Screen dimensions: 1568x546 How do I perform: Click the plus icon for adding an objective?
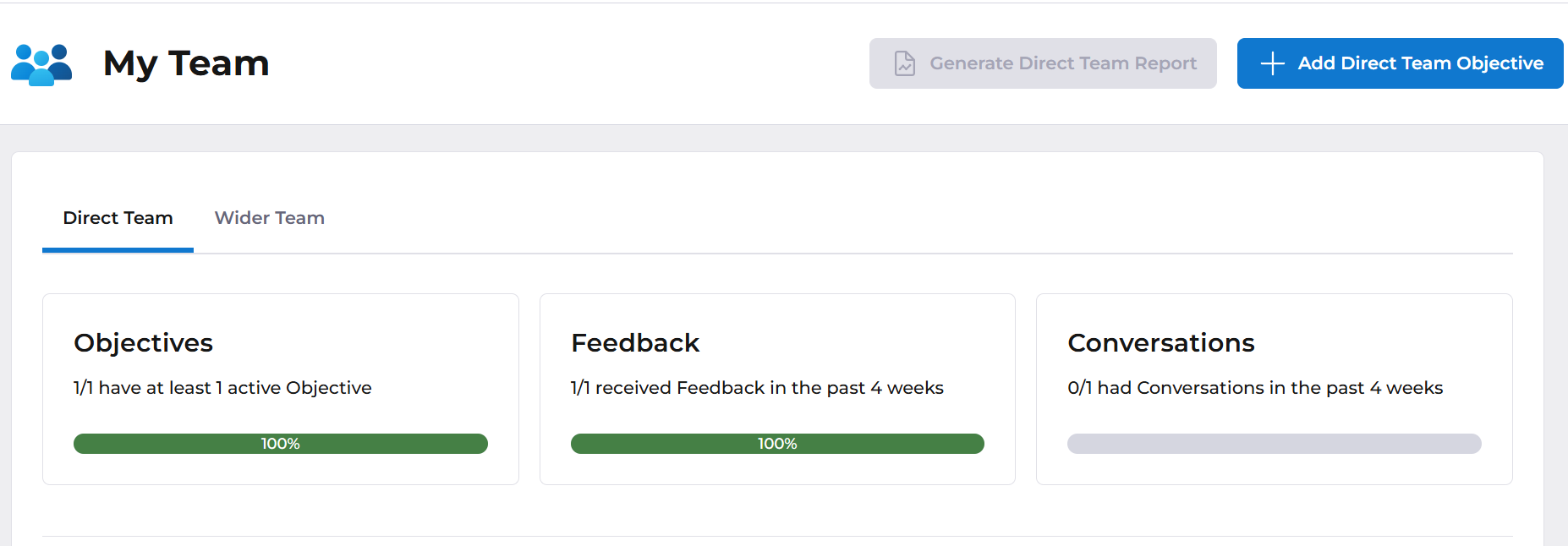coord(1272,63)
